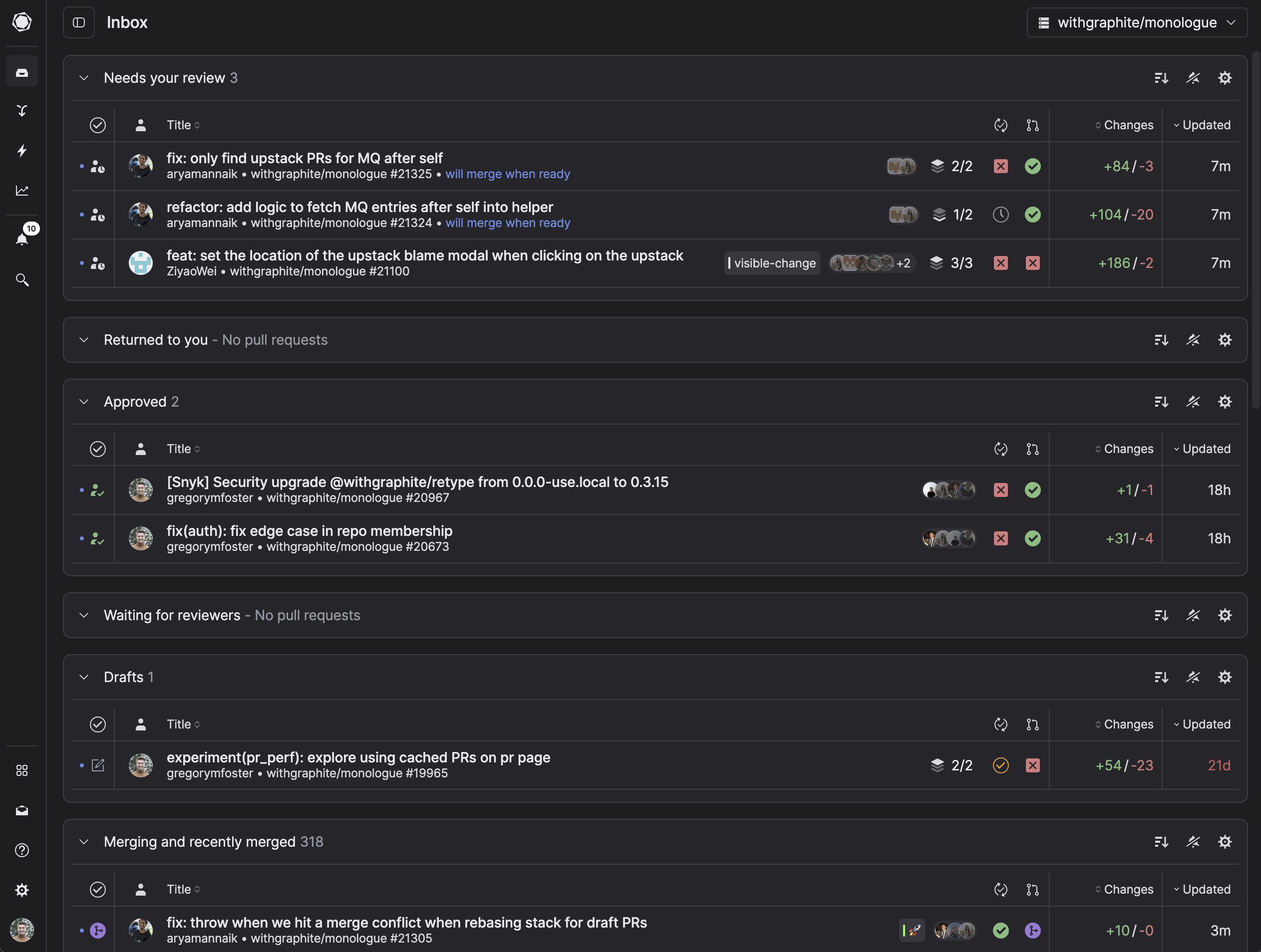Click gregorymfoster's avatar thumbnail on PR #20967

click(x=140, y=489)
